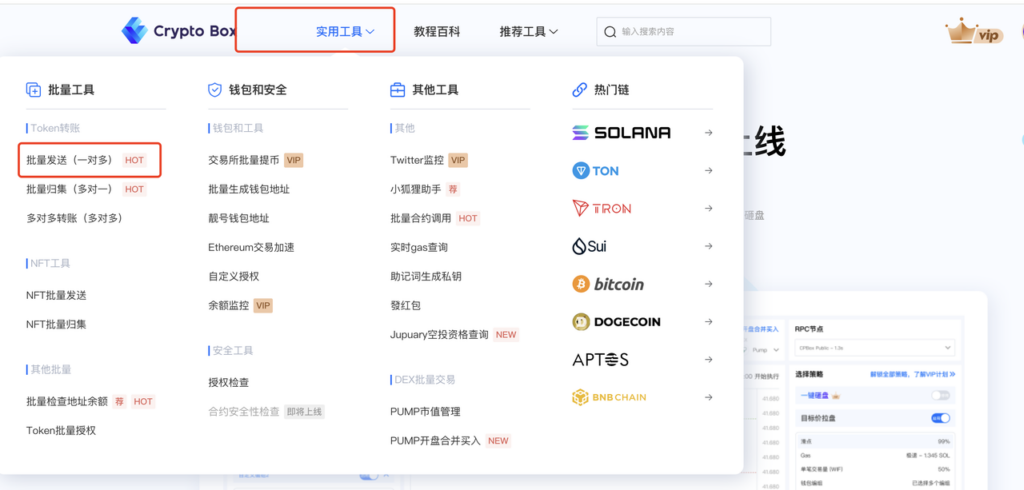Image resolution: width=1024 pixels, height=490 pixels.
Task: Select the DOGECOIN chain logo
Action: [x=616, y=321]
